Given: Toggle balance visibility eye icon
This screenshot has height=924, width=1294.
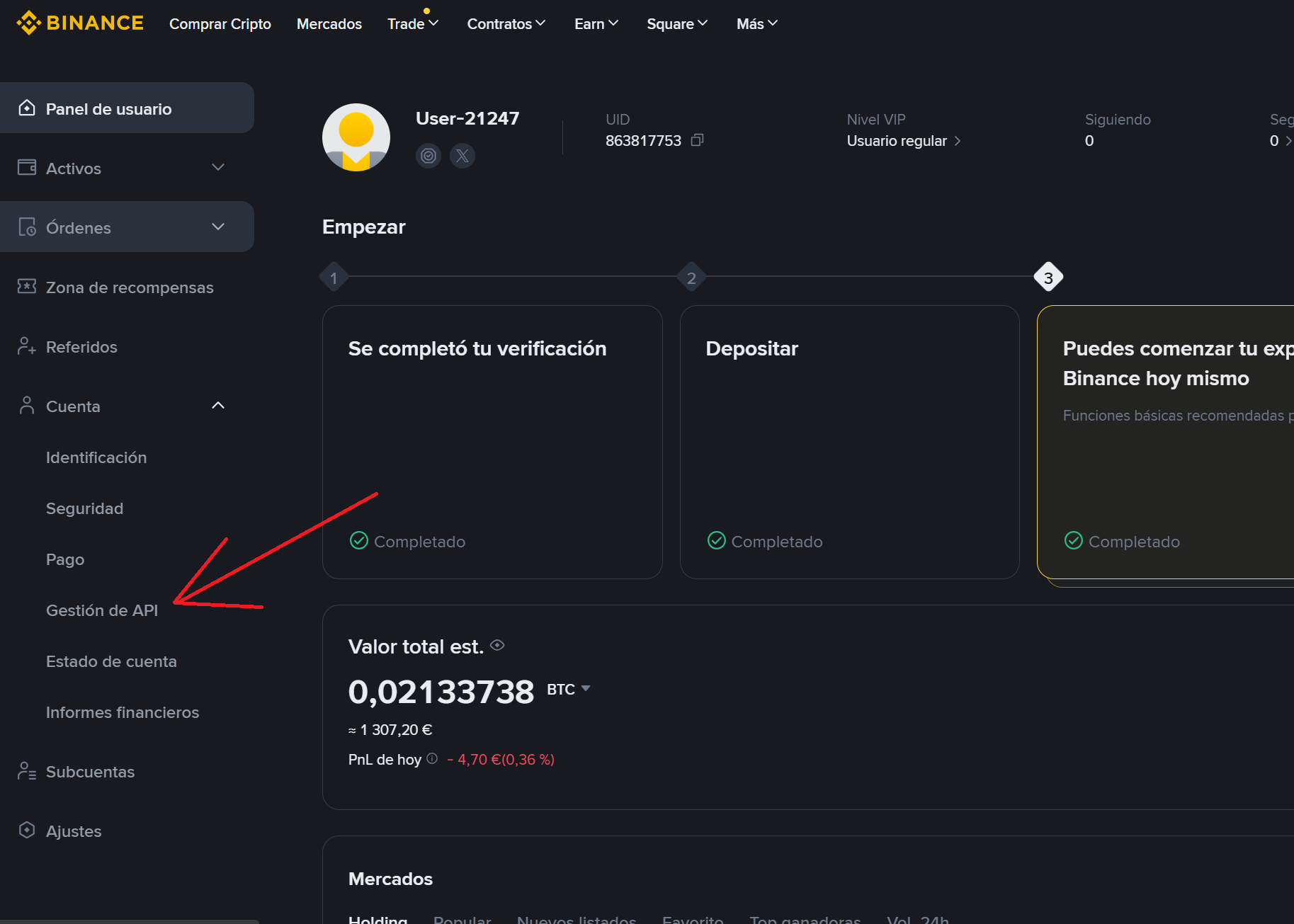Looking at the screenshot, I should [x=497, y=645].
